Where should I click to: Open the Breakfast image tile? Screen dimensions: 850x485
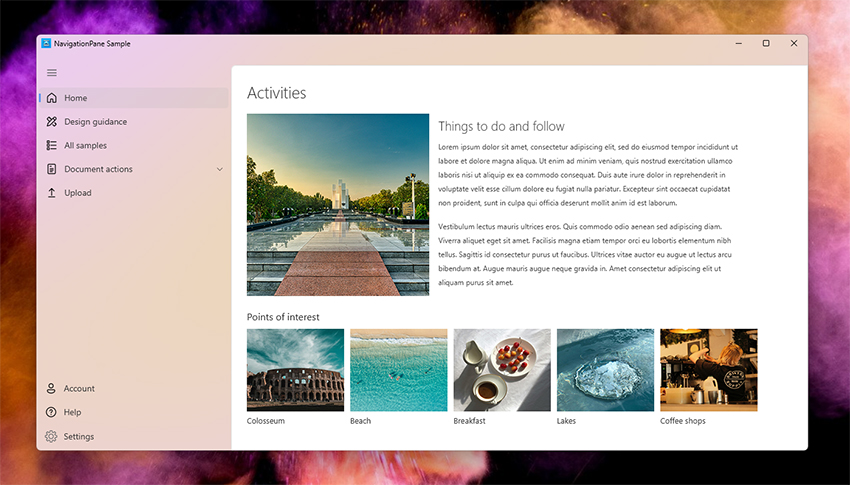point(502,370)
